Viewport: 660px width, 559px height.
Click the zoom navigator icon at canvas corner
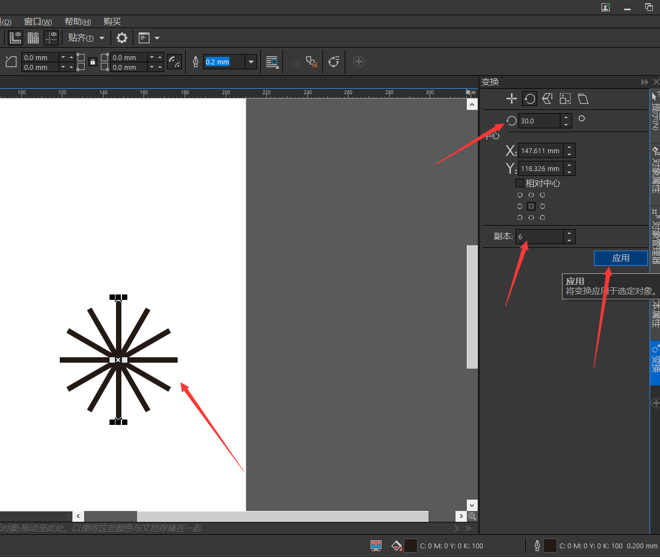pos(472,516)
